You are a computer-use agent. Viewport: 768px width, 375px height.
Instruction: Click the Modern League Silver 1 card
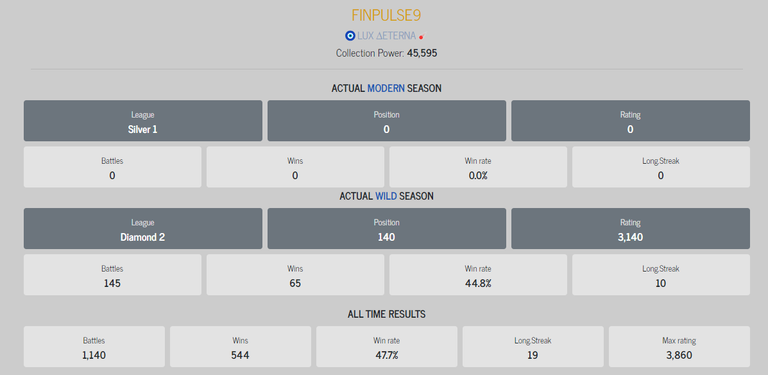click(x=143, y=121)
